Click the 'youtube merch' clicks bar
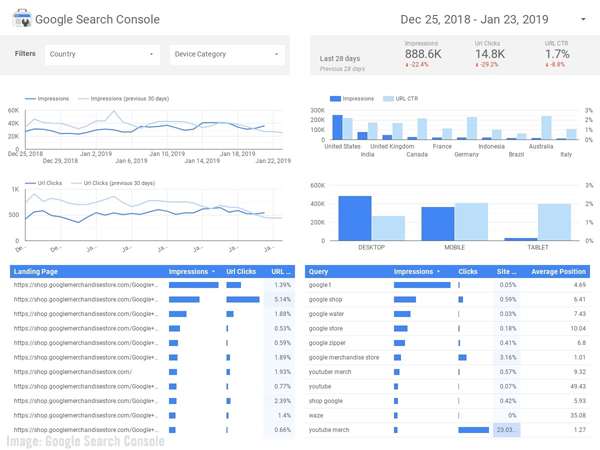Viewport: 600px width, 450px height. 473,430
